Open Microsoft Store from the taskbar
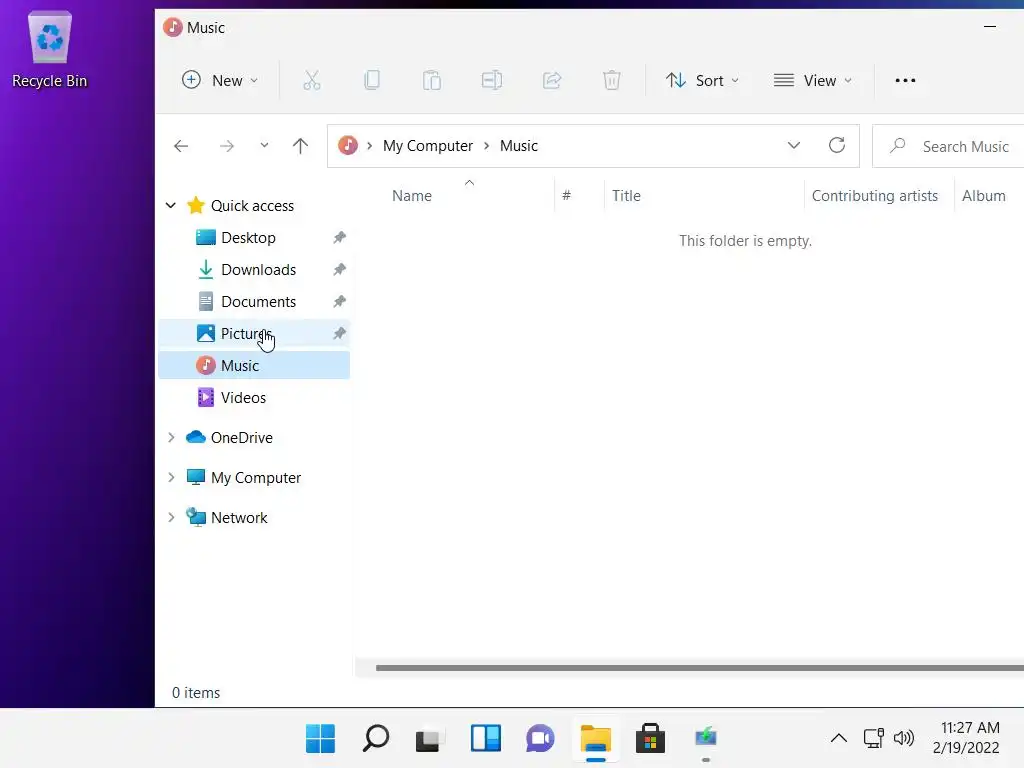The image size is (1024, 768). click(650, 739)
